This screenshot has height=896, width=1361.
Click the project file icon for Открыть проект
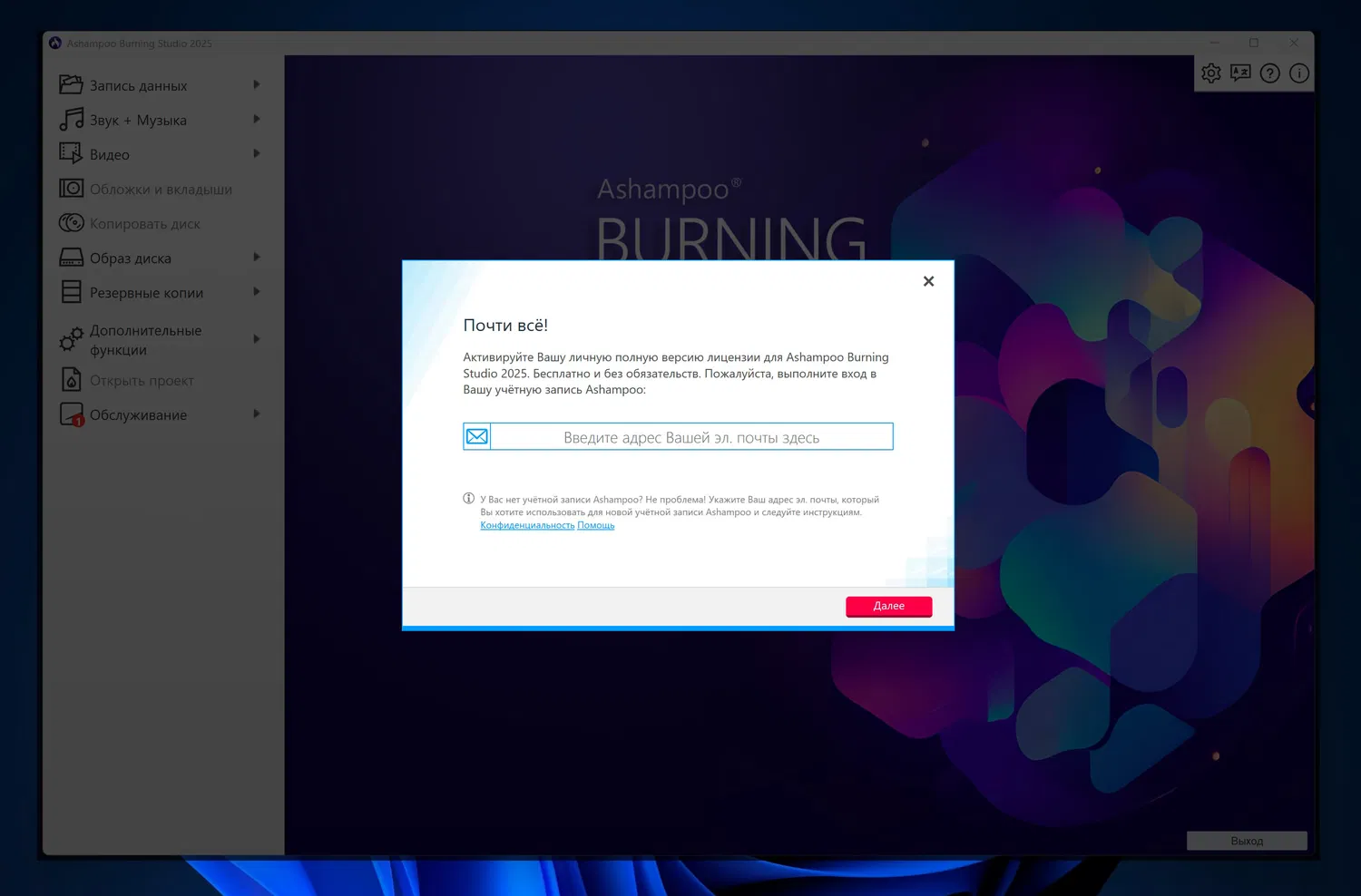click(71, 379)
